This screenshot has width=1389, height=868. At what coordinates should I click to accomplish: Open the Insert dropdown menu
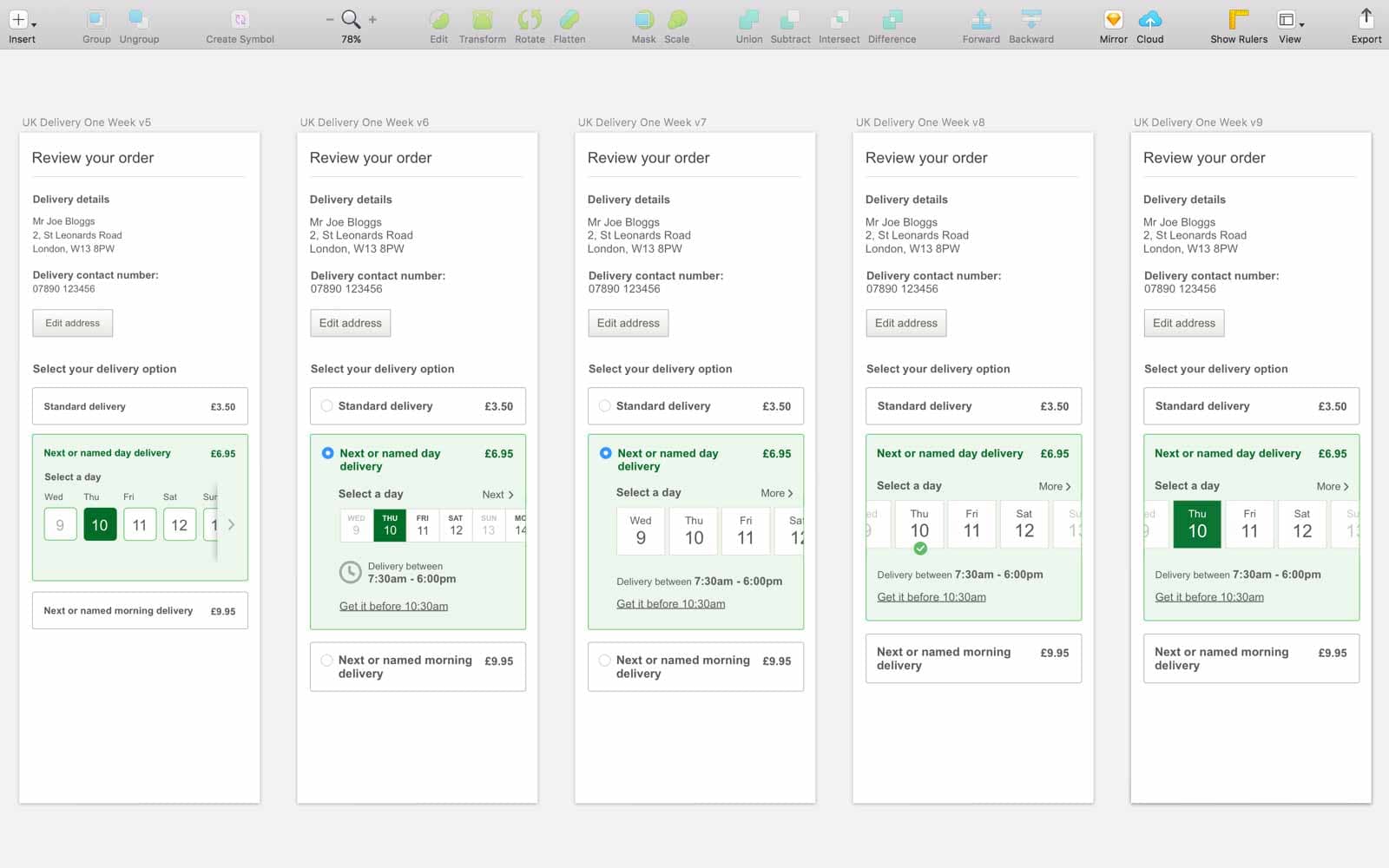22,21
